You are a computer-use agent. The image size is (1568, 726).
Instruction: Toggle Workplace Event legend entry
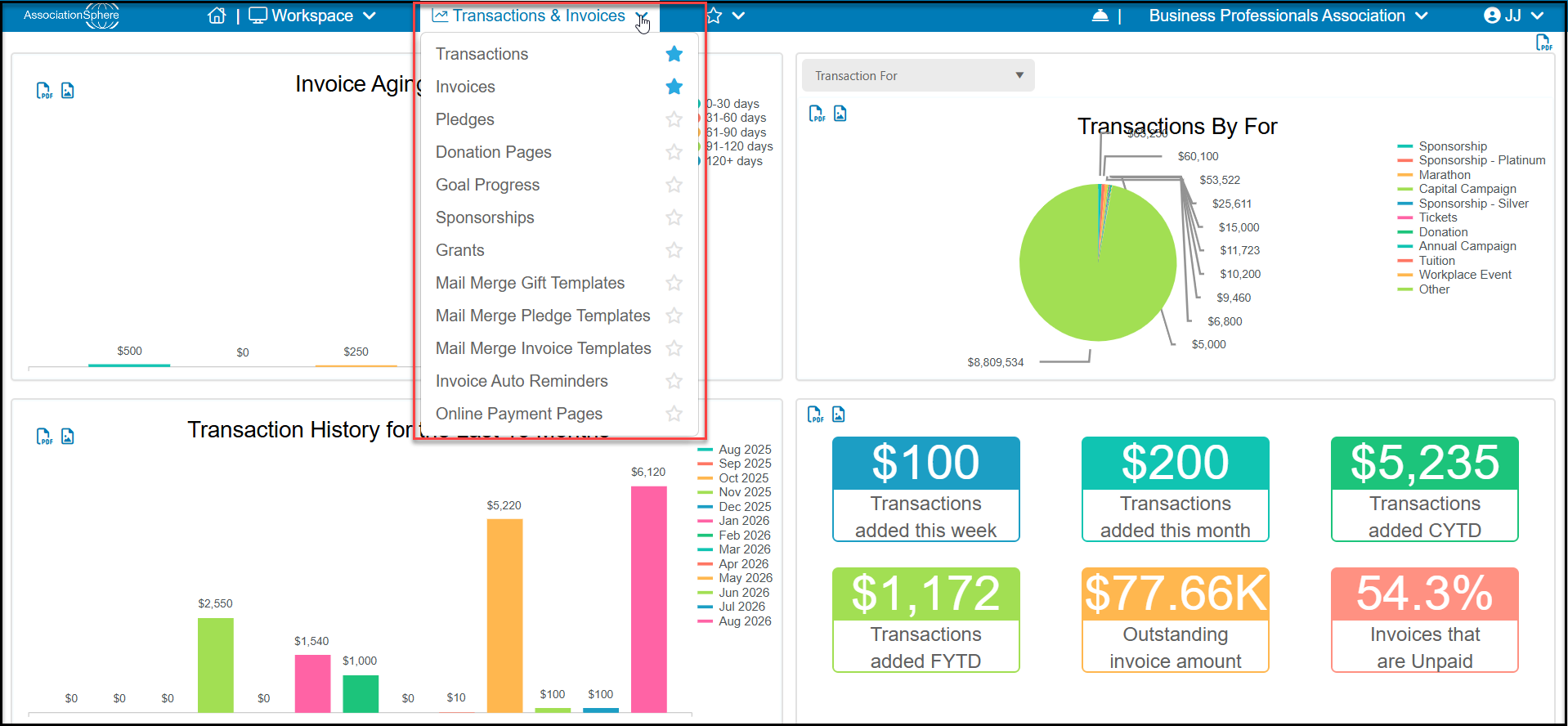coord(1455,275)
